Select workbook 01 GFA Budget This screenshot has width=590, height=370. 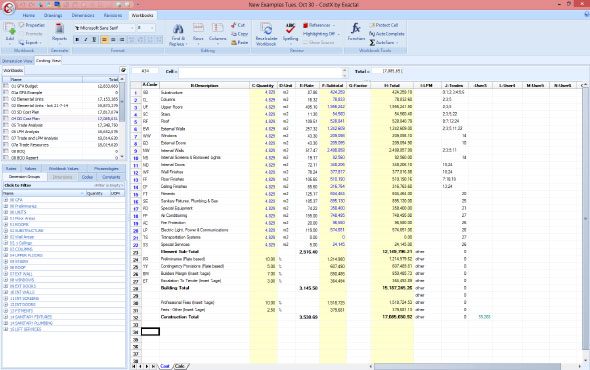(x=60, y=86)
